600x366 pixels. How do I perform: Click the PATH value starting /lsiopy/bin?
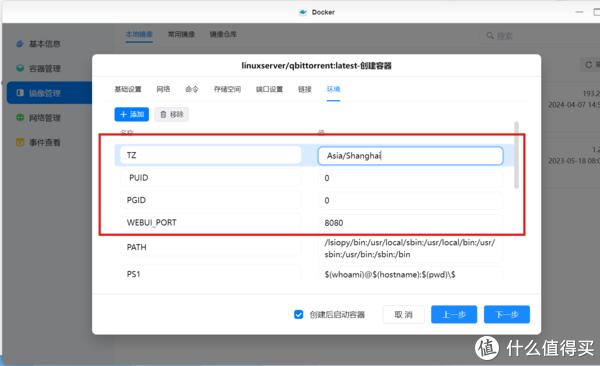[x=410, y=248]
